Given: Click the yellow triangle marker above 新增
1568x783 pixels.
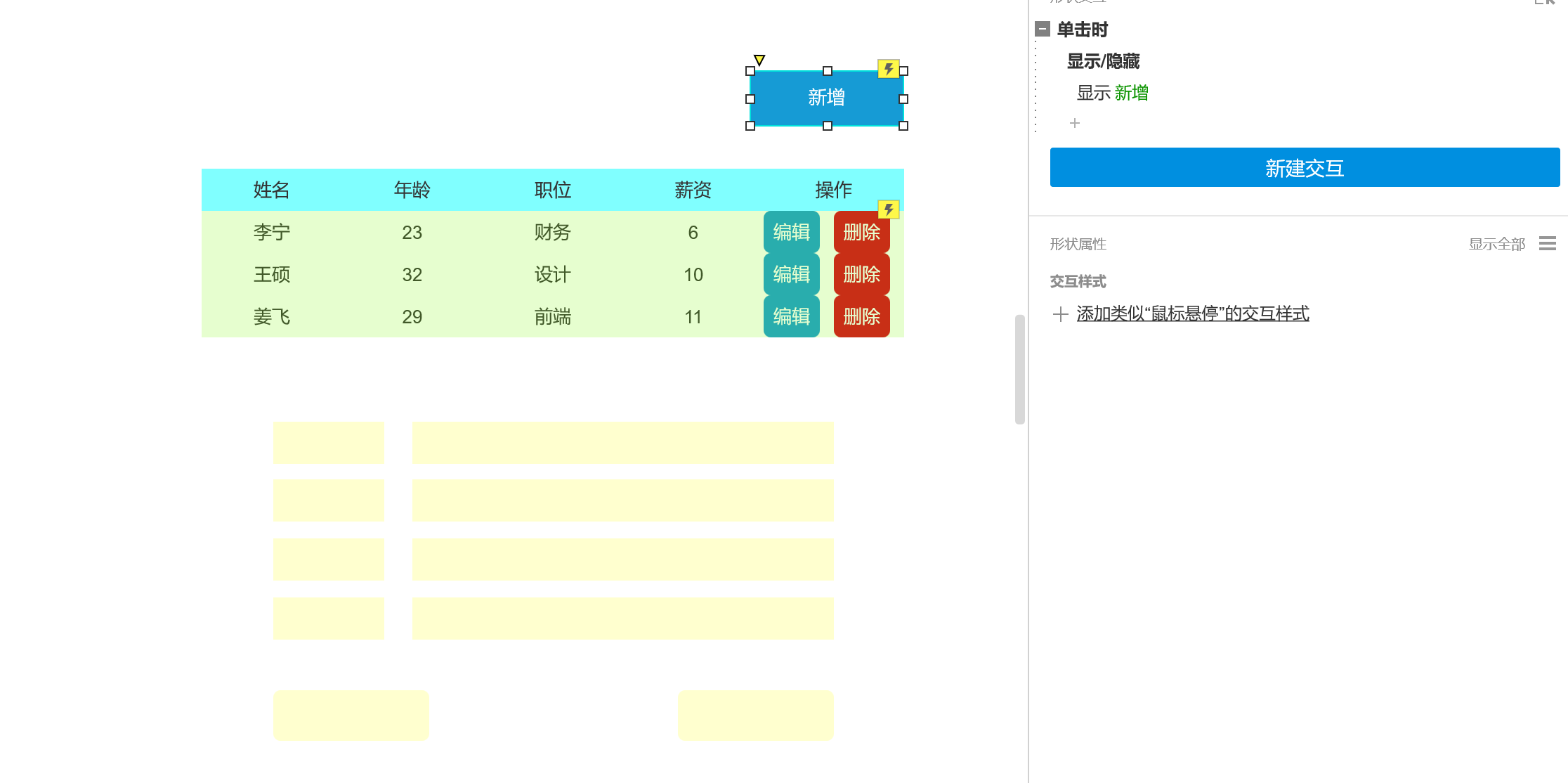Looking at the screenshot, I should pos(759,60).
